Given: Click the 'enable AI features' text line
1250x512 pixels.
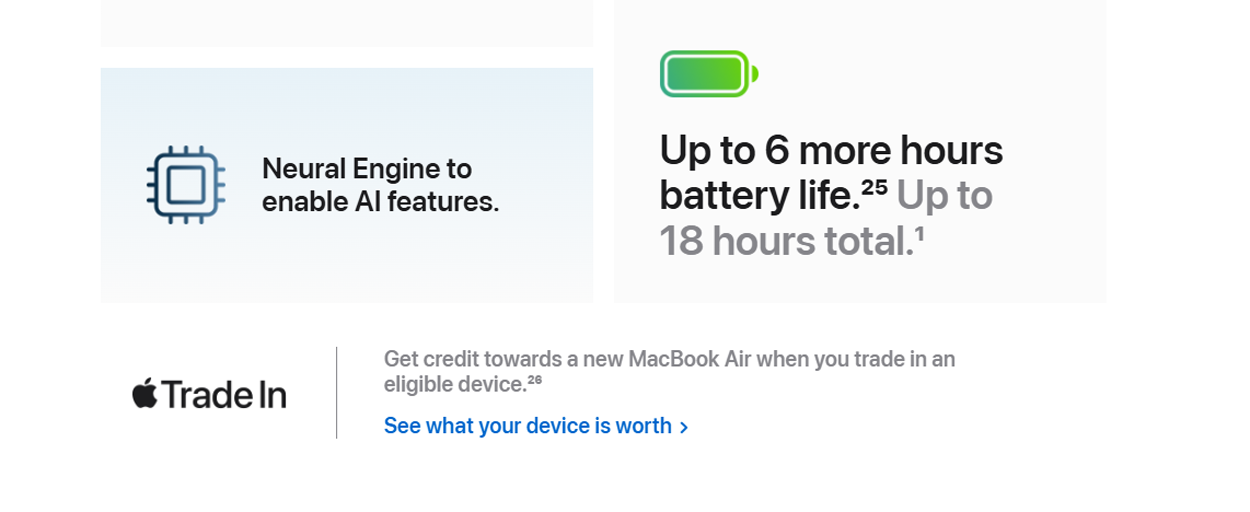Looking at the screenshot, I should click(380, 202).
